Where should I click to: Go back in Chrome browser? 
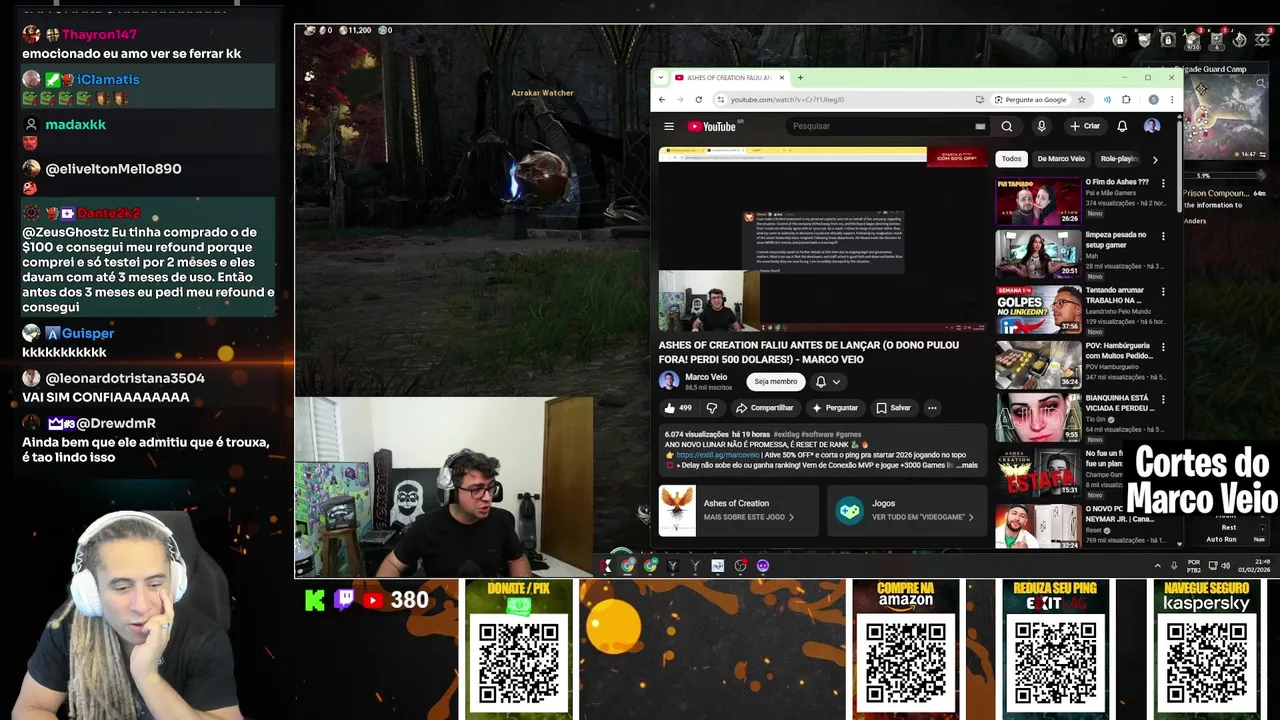pos(662,100)
